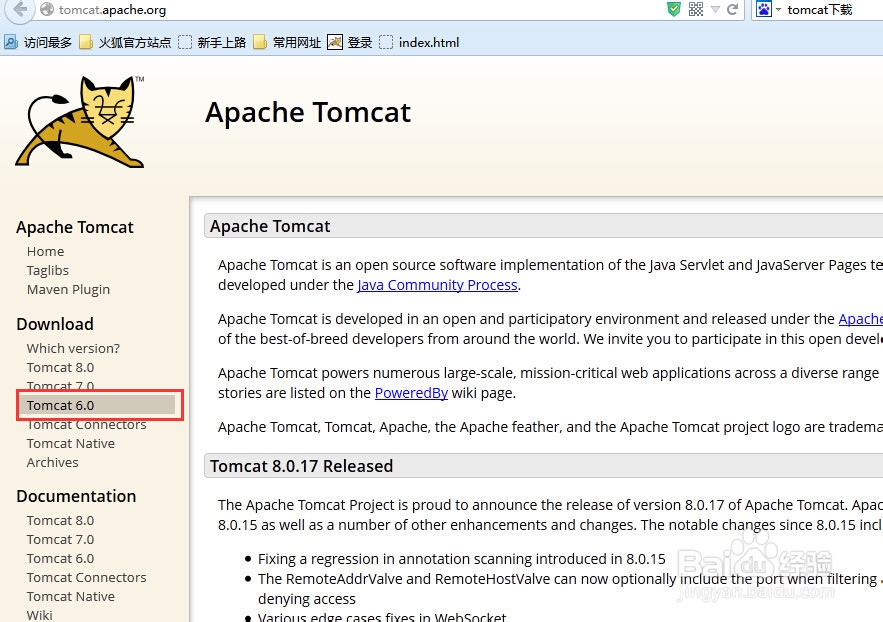883x622 pixels.
Task: Expand the address bar history dropdown arrow
Action: coord(715,10)
